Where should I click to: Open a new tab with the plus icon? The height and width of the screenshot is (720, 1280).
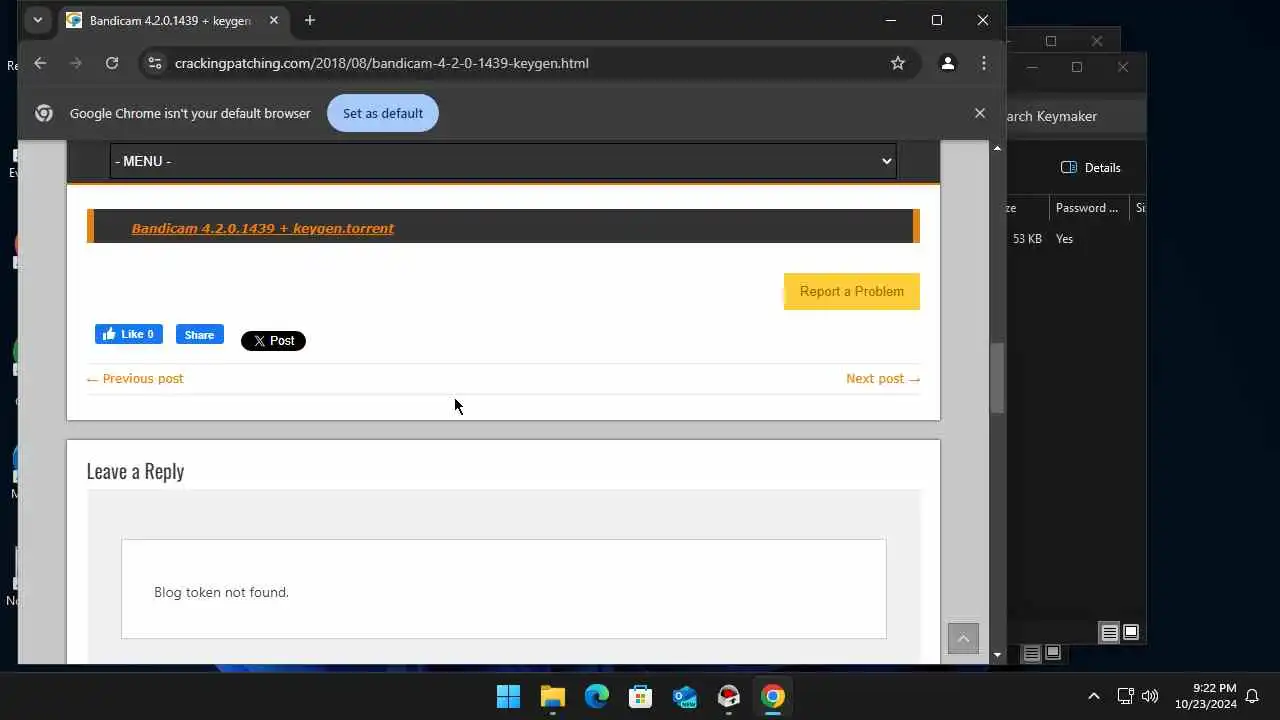click(x=310, y=20)
